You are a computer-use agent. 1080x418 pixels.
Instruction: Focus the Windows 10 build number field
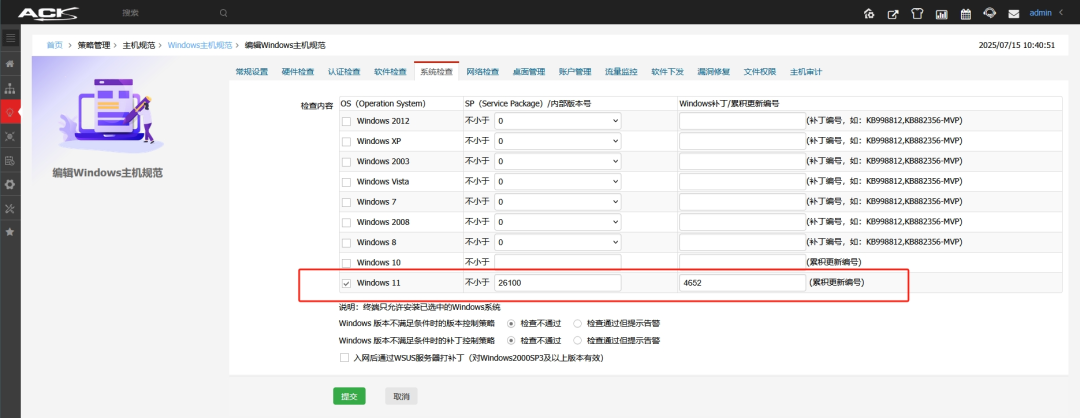(558, 262)
